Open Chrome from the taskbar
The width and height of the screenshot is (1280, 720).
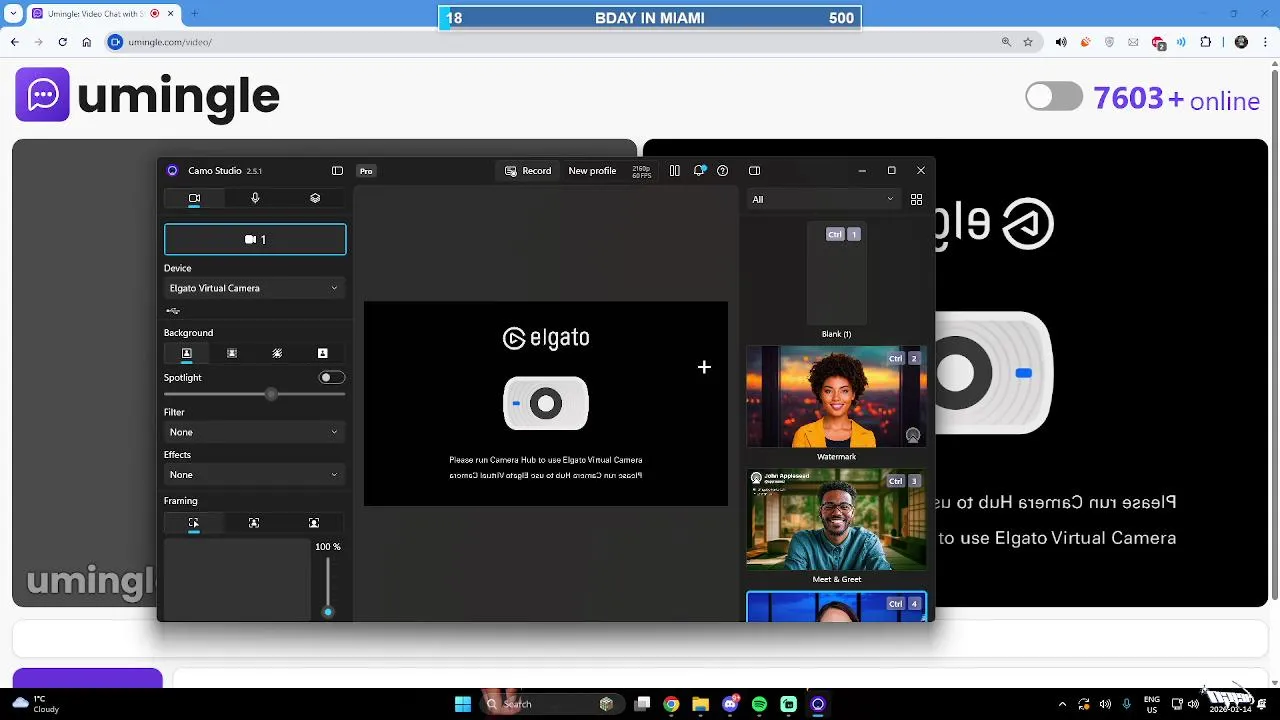671,704
